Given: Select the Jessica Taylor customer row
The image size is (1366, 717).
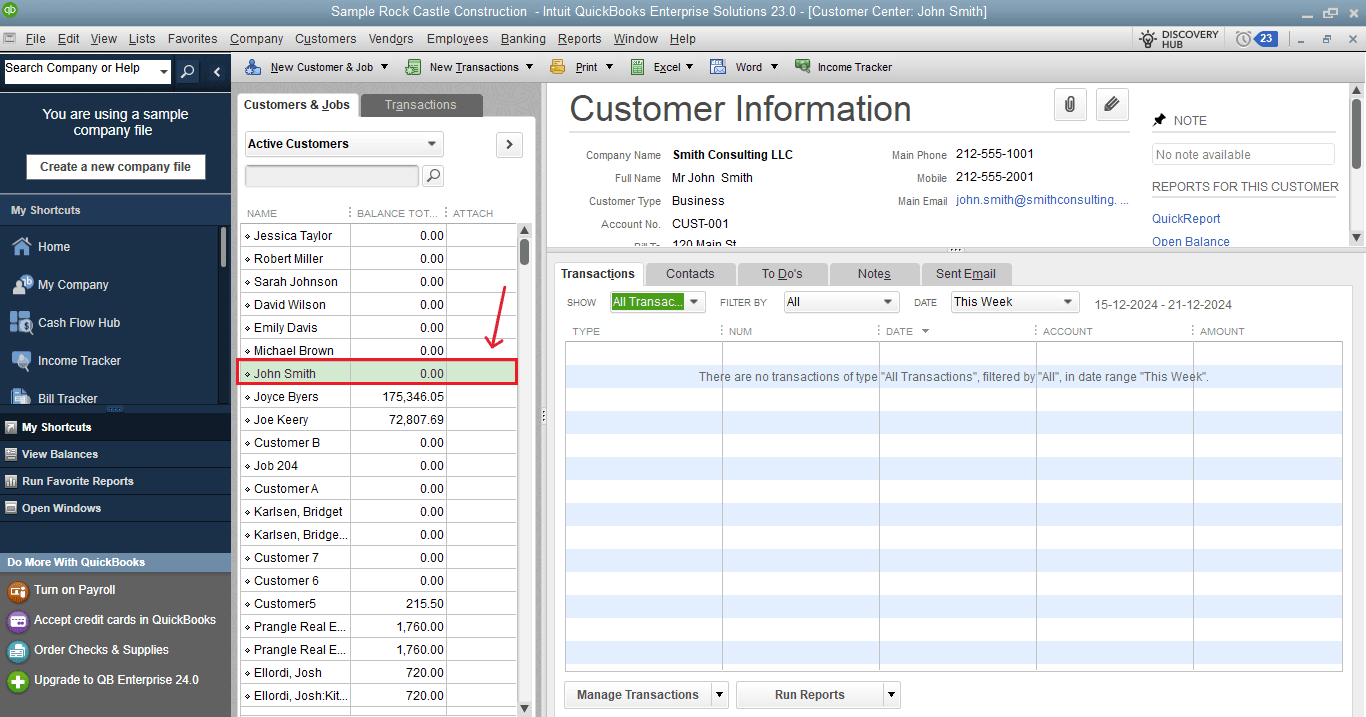Looking at the screenshot, I should click(379, 236).
